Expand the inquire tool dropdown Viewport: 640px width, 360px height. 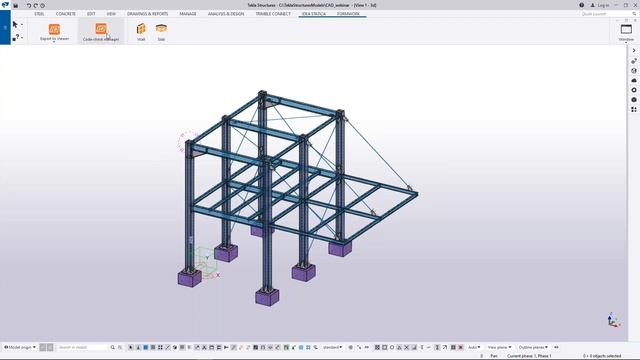point(22,38)
